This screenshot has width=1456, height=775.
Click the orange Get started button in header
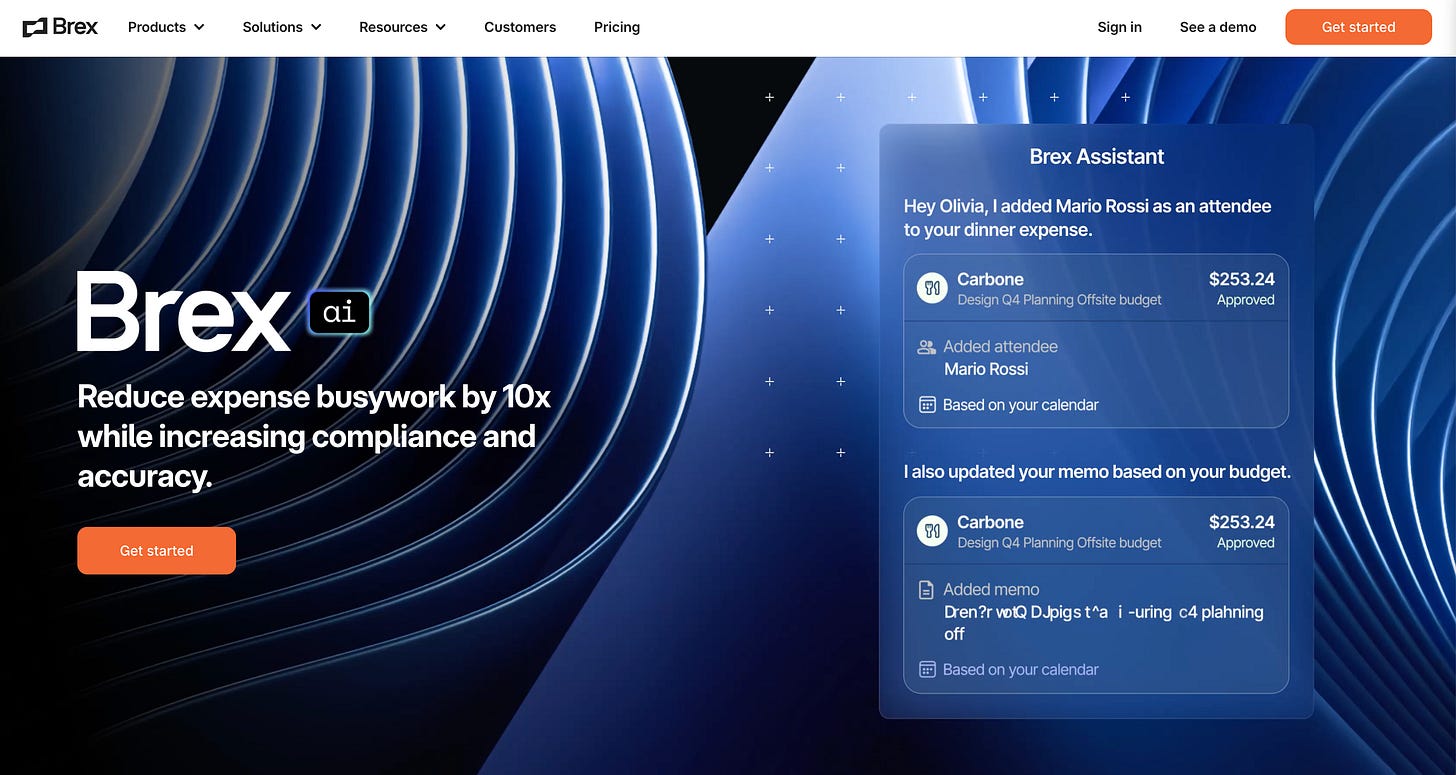click(x=1358, y=27)
